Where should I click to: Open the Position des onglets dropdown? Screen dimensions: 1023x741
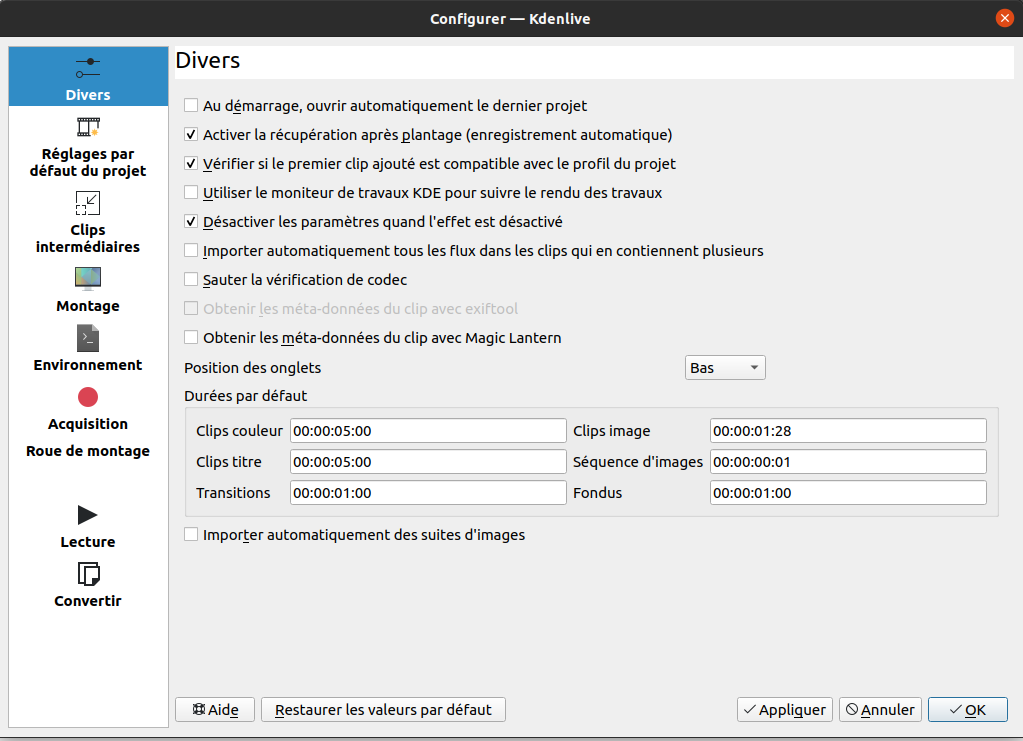coord(725,367)
